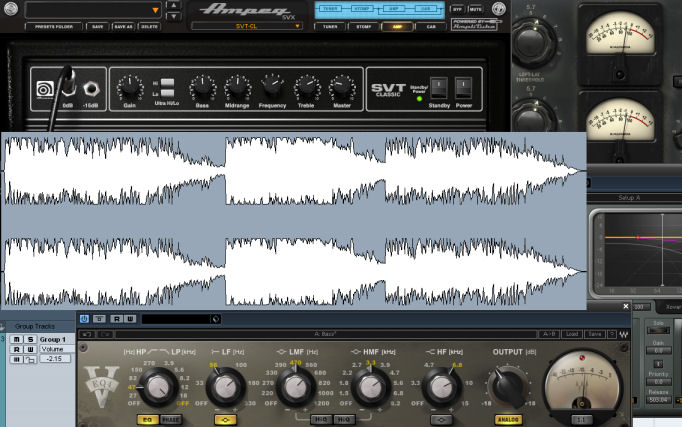Switch to the Cab tab in Ampeg SVX

click(x=431, y=27)
